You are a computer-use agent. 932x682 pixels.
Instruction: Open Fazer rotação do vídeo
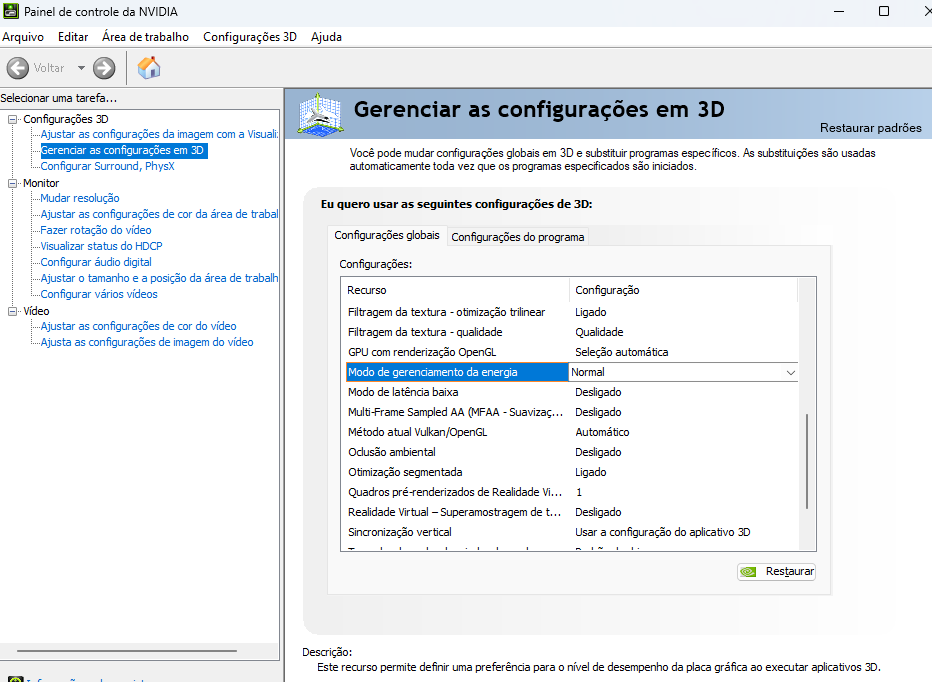(96, 230)
